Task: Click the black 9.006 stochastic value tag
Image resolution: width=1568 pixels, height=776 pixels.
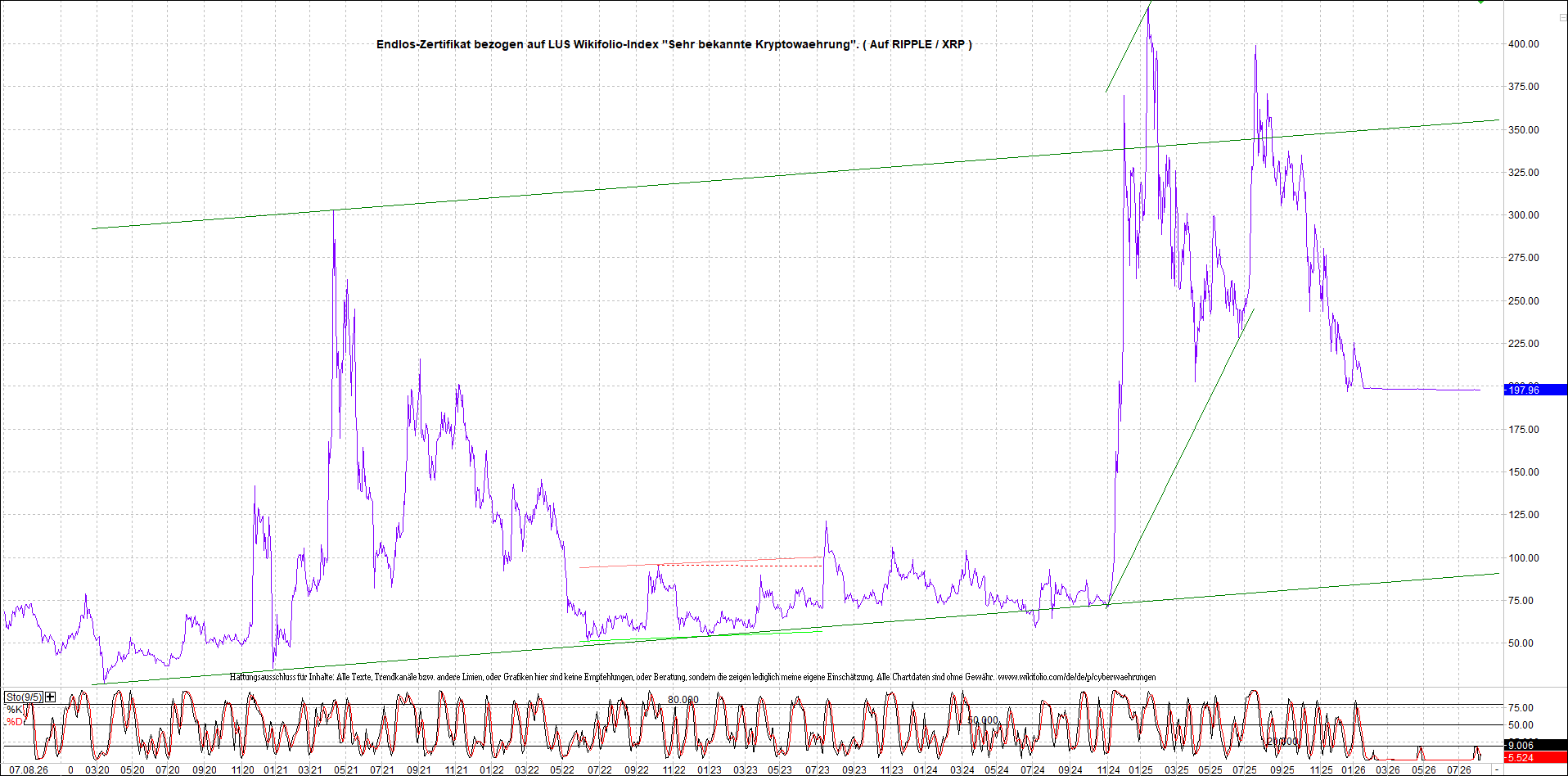Action: click(1535, 745)
